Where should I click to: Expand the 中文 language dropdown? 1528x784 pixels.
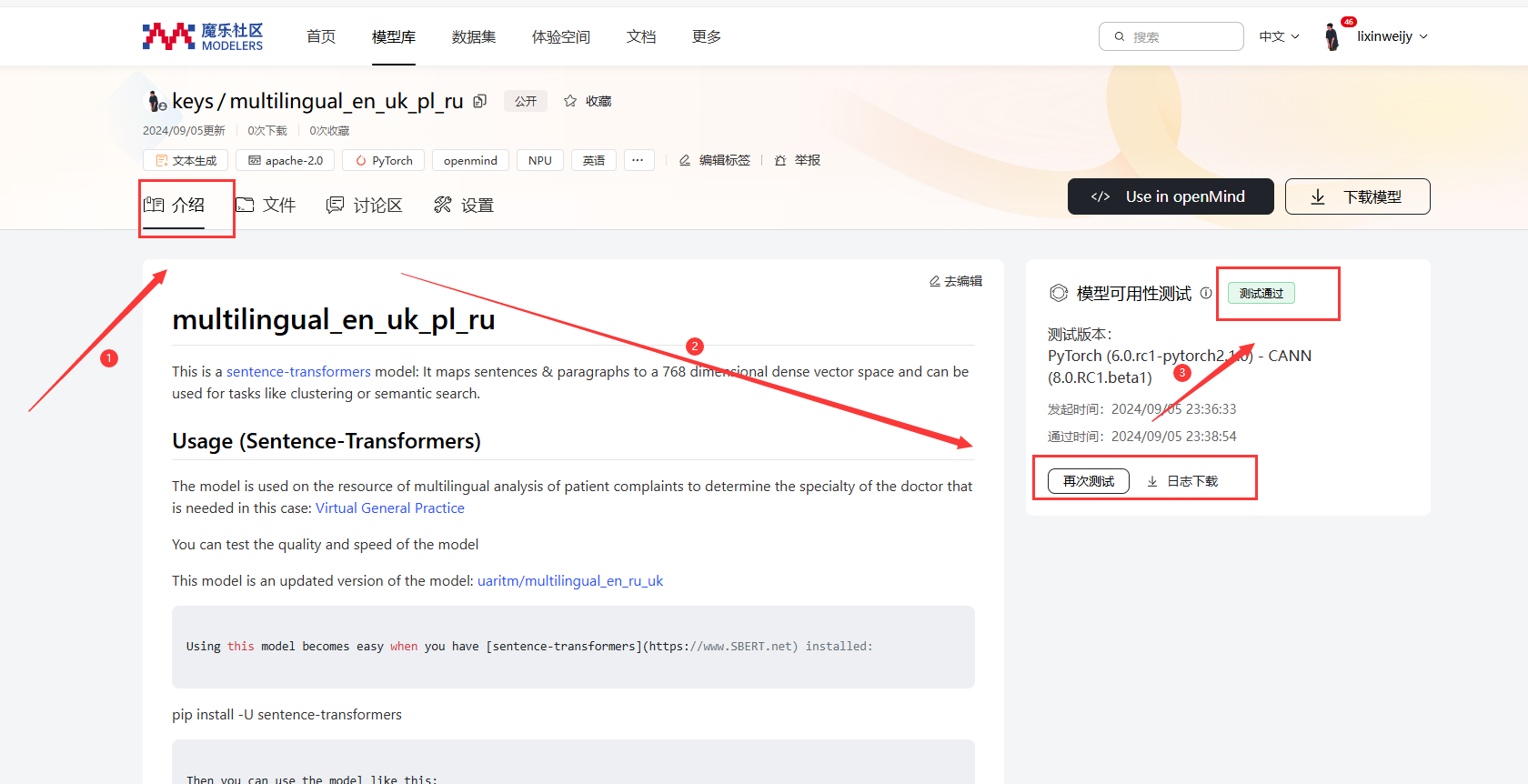coord(1279,36)
